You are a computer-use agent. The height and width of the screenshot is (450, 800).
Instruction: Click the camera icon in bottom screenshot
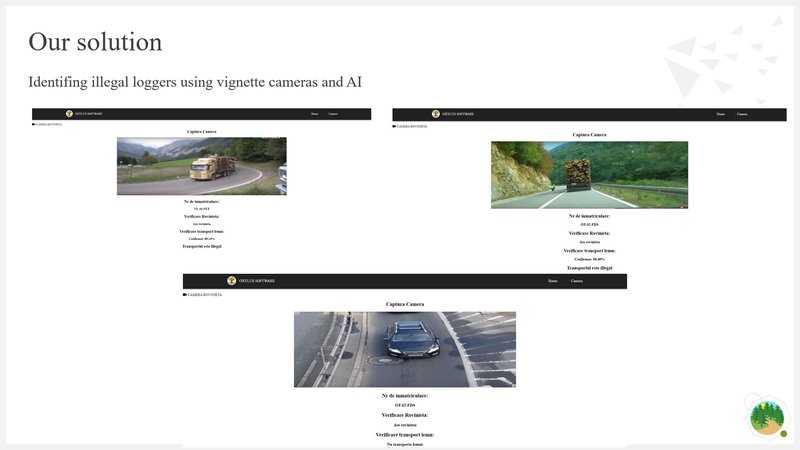tap(185, 295)
